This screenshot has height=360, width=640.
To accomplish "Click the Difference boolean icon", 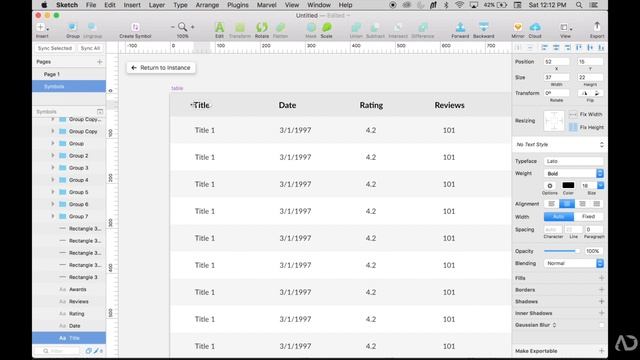I will click(x=423, y=27).
